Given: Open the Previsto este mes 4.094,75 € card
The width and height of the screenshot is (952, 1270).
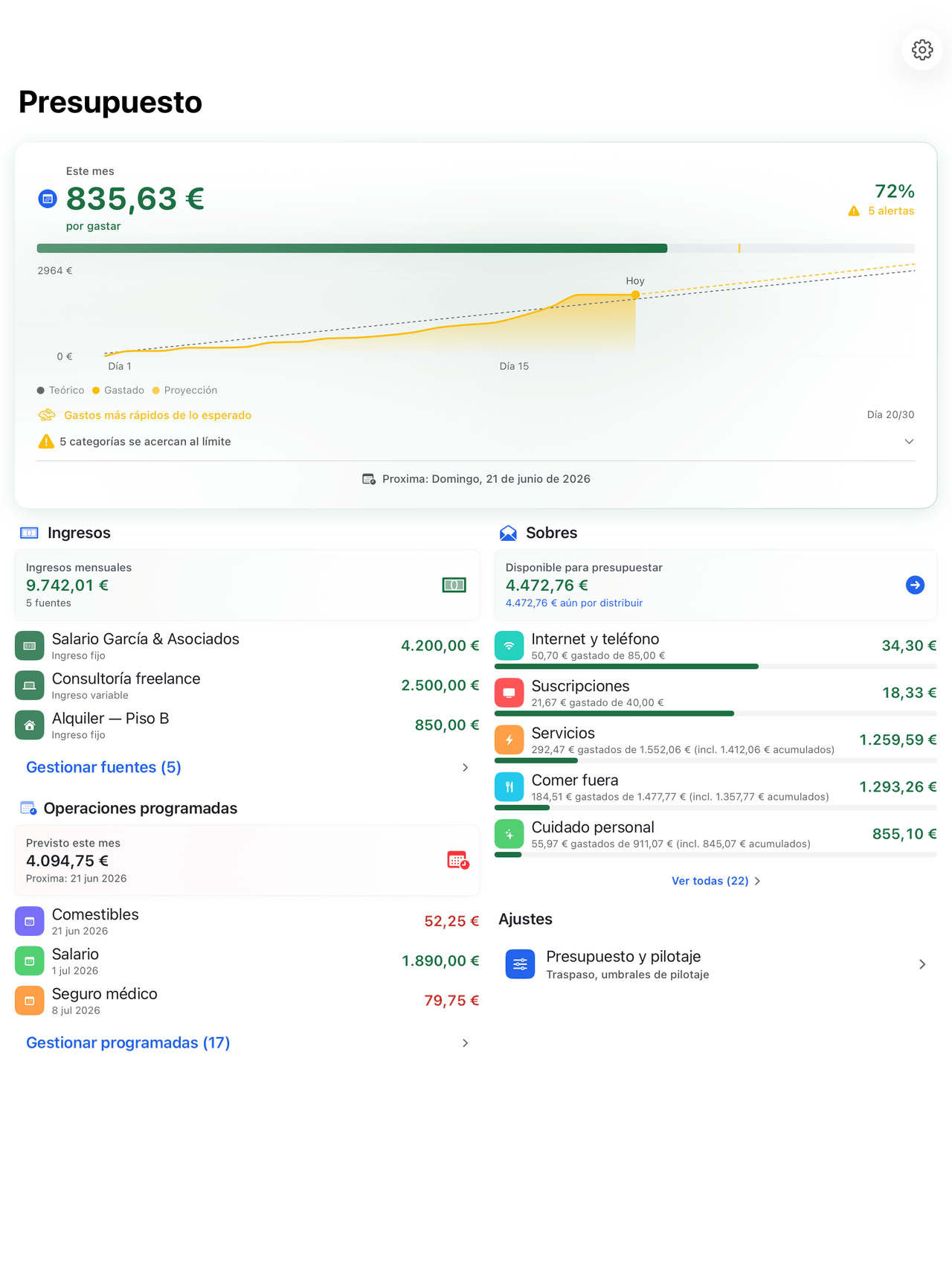Looking at the screenshot, I should [247, 860].
